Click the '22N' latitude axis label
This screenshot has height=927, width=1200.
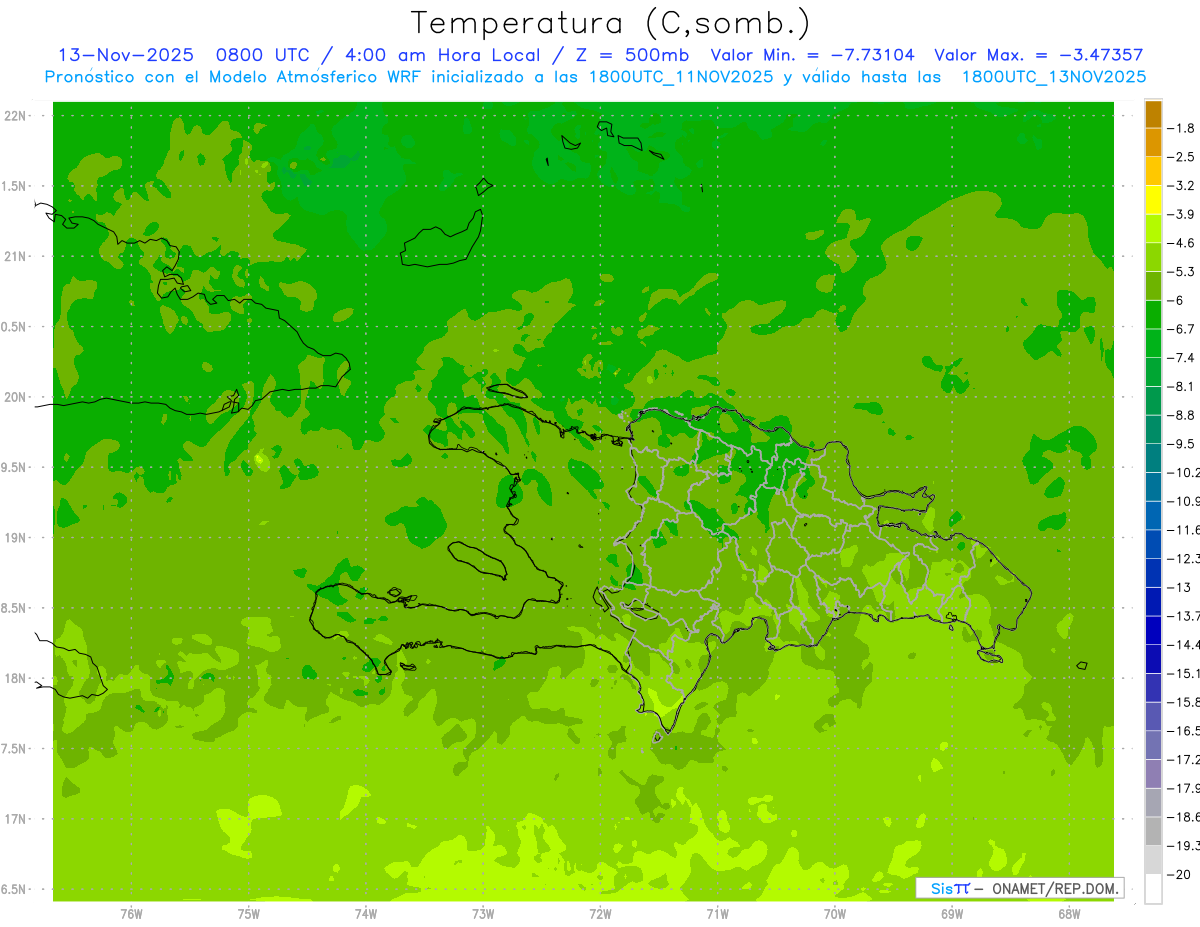14,116
